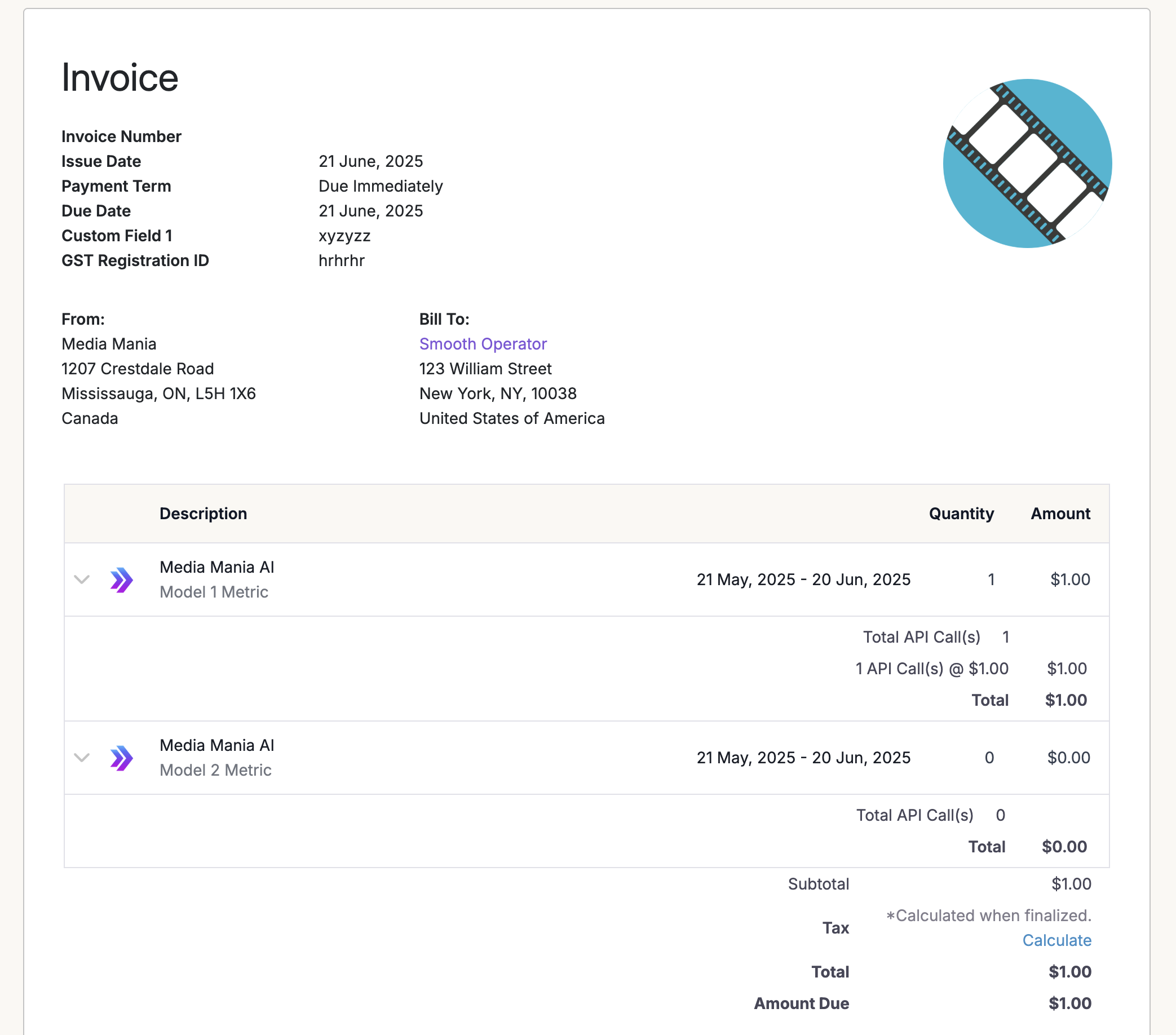
Task: Click the Model 2 Metric label
Action: click(215, 770)
